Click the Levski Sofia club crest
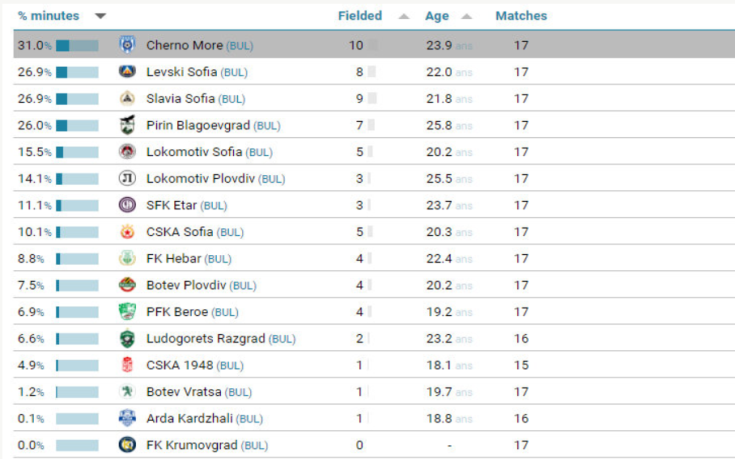The height and width of the screenshot is (459, 735). [127, 72]
